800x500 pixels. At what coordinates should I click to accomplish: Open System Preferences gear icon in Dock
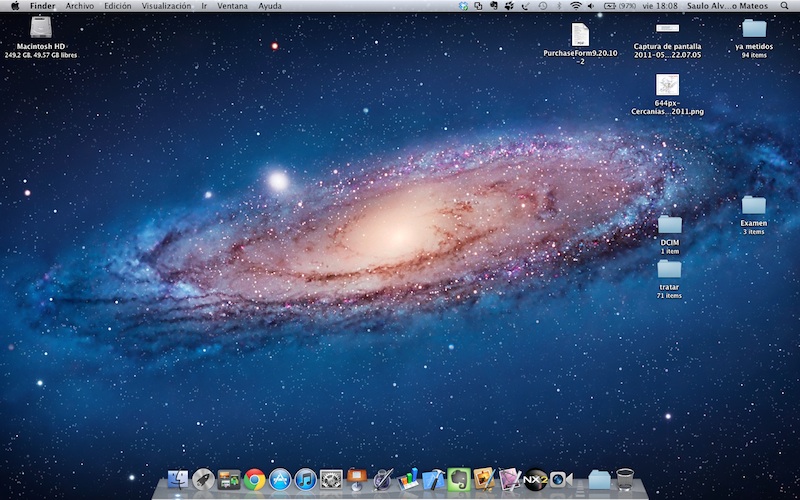pos(331,480)
